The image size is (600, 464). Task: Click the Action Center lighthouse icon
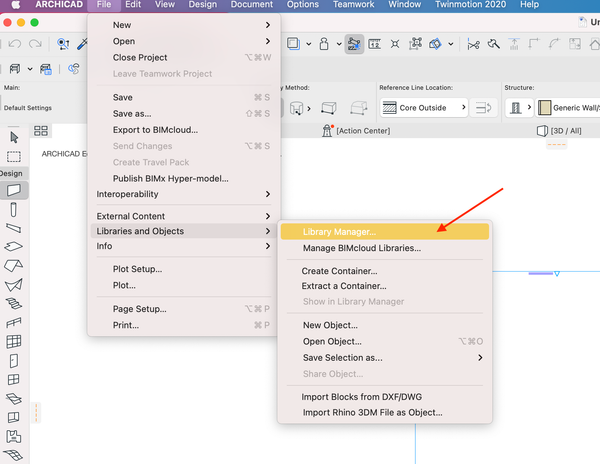point(327,130)
